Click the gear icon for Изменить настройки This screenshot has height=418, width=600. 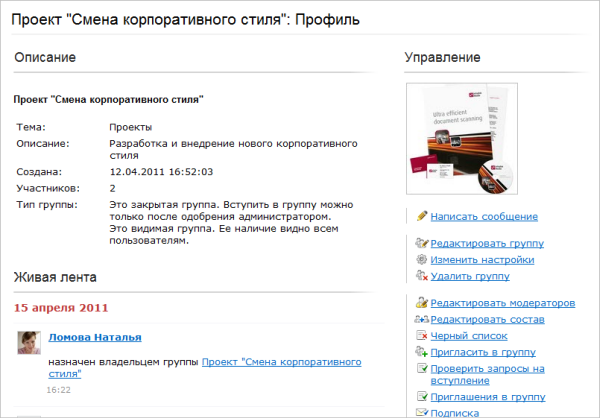pos(421,259)
